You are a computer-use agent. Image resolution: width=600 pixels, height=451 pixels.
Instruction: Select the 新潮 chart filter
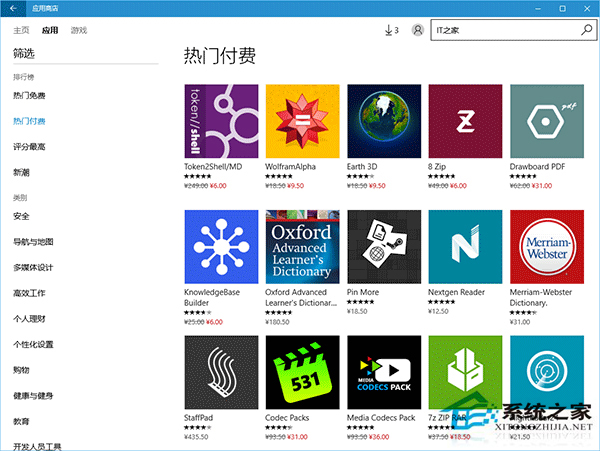[21, 173]
